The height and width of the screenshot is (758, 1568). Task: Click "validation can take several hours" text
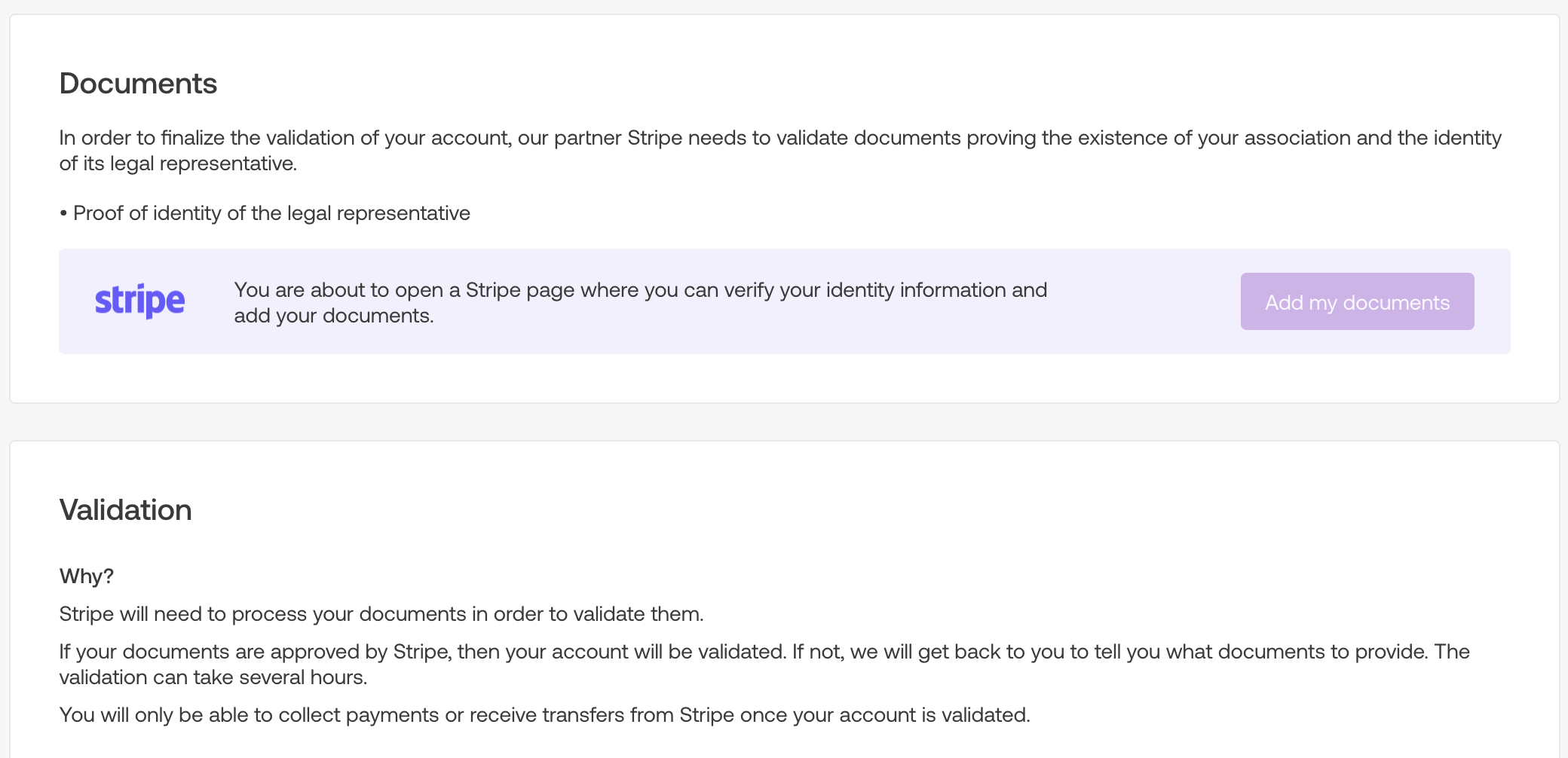coord(213,677)
